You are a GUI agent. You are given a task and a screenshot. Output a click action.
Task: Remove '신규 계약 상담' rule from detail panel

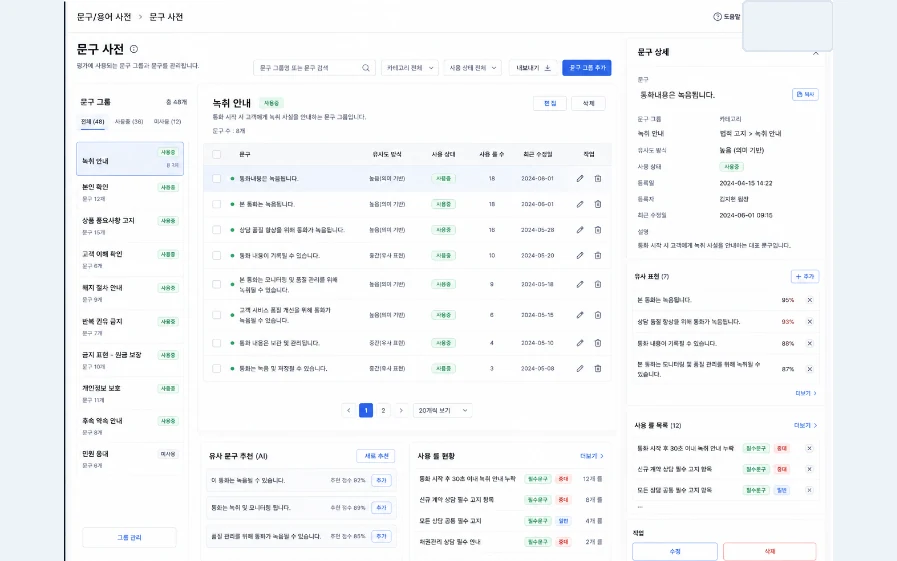pos(809,470)
